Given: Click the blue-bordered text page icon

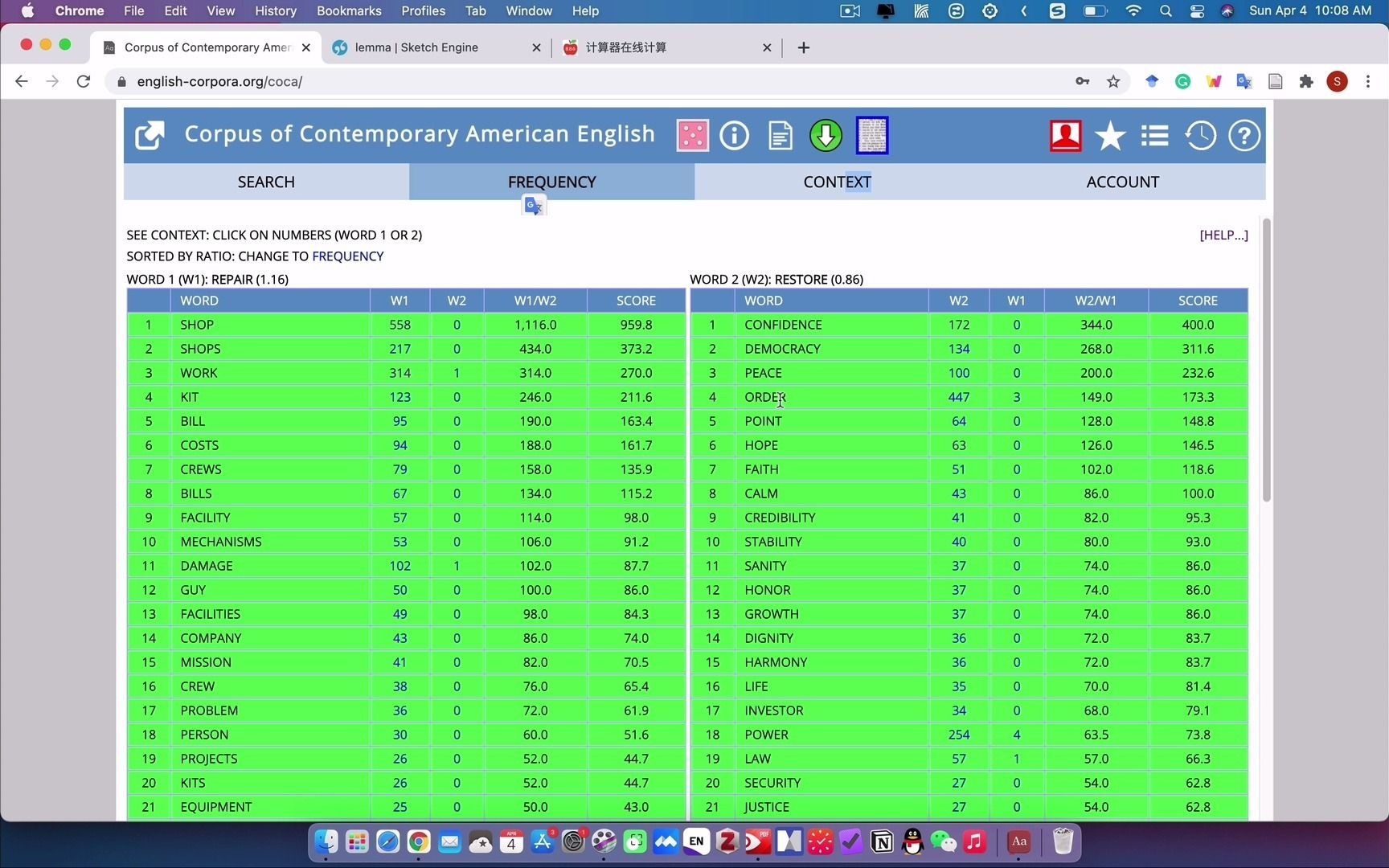Looking at the screenshot, I should (x=872, y=135).
